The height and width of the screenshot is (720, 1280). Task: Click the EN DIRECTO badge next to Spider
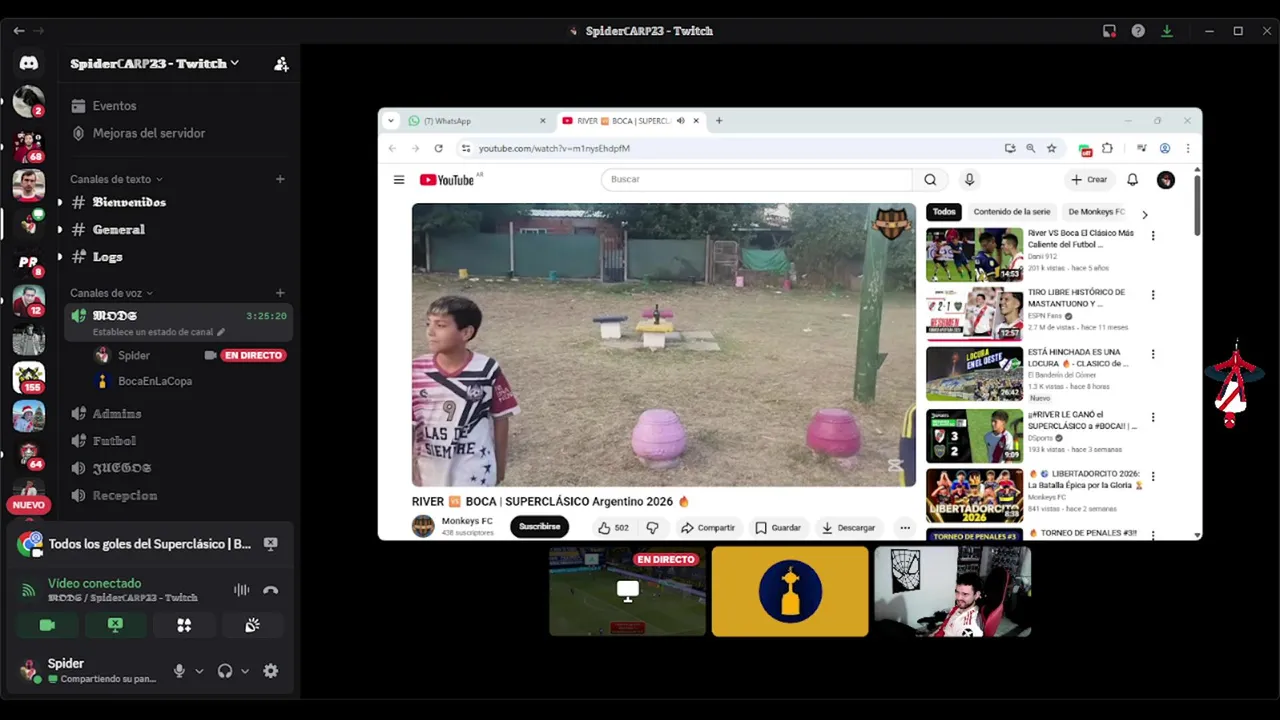click(253, 355)
